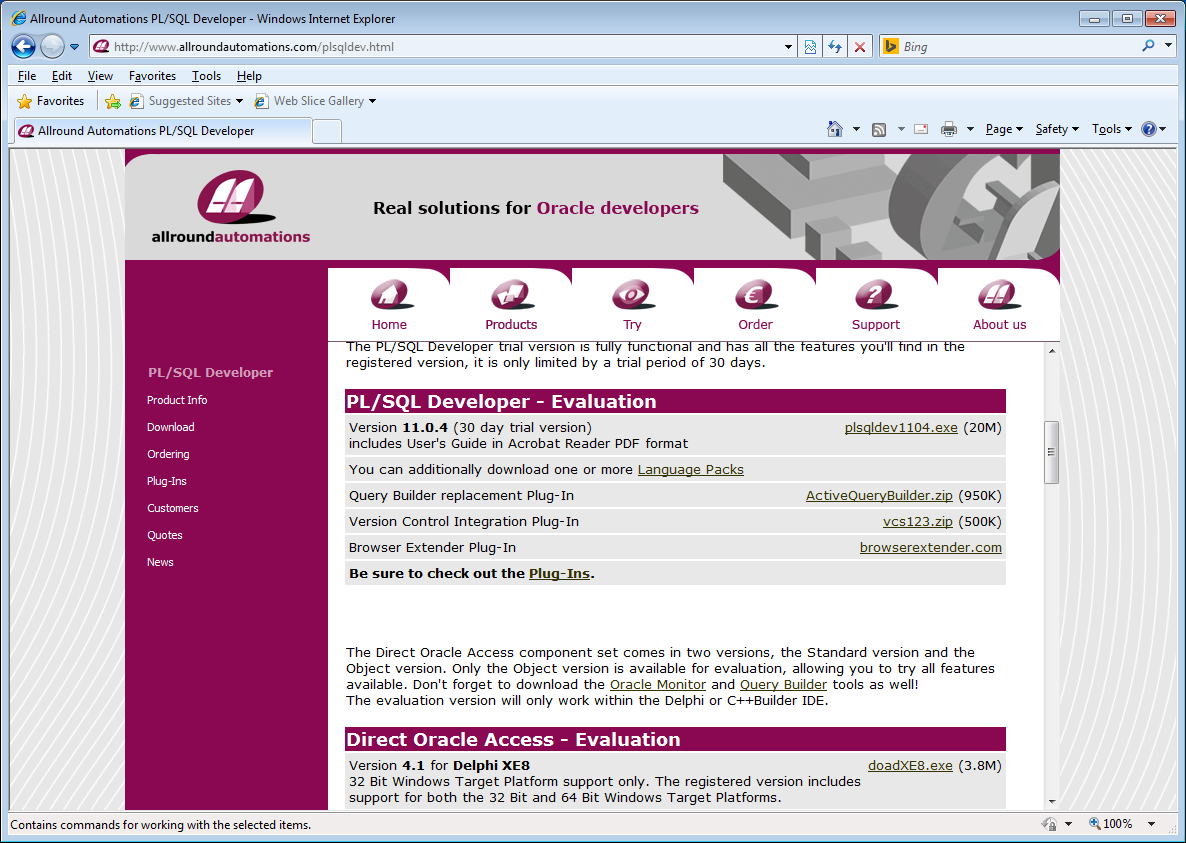This screenshot has height=843, width=1186.
Task: Open the Edit menu
Action: tap(61, 76)
